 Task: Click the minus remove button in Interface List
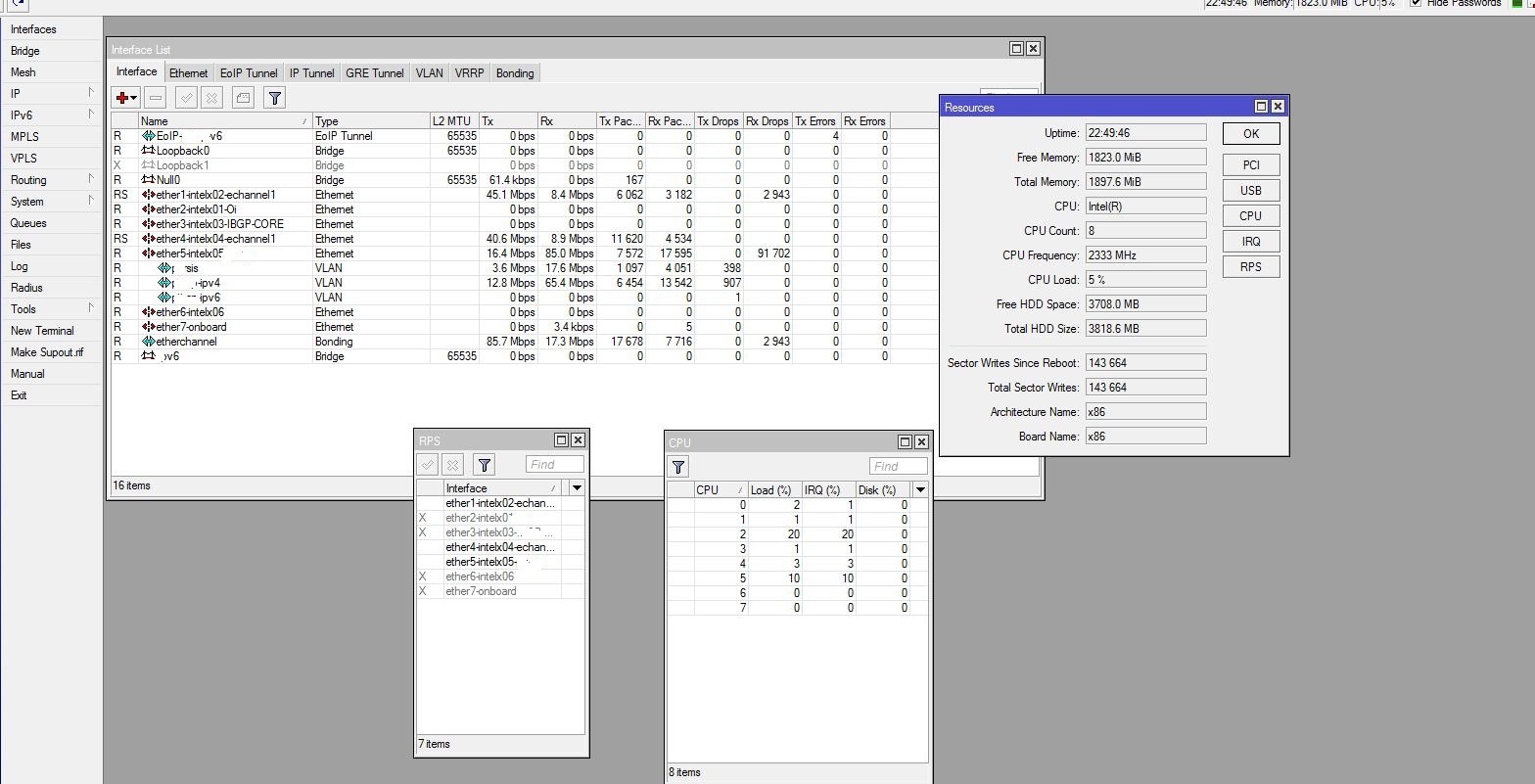click(155, 97)
